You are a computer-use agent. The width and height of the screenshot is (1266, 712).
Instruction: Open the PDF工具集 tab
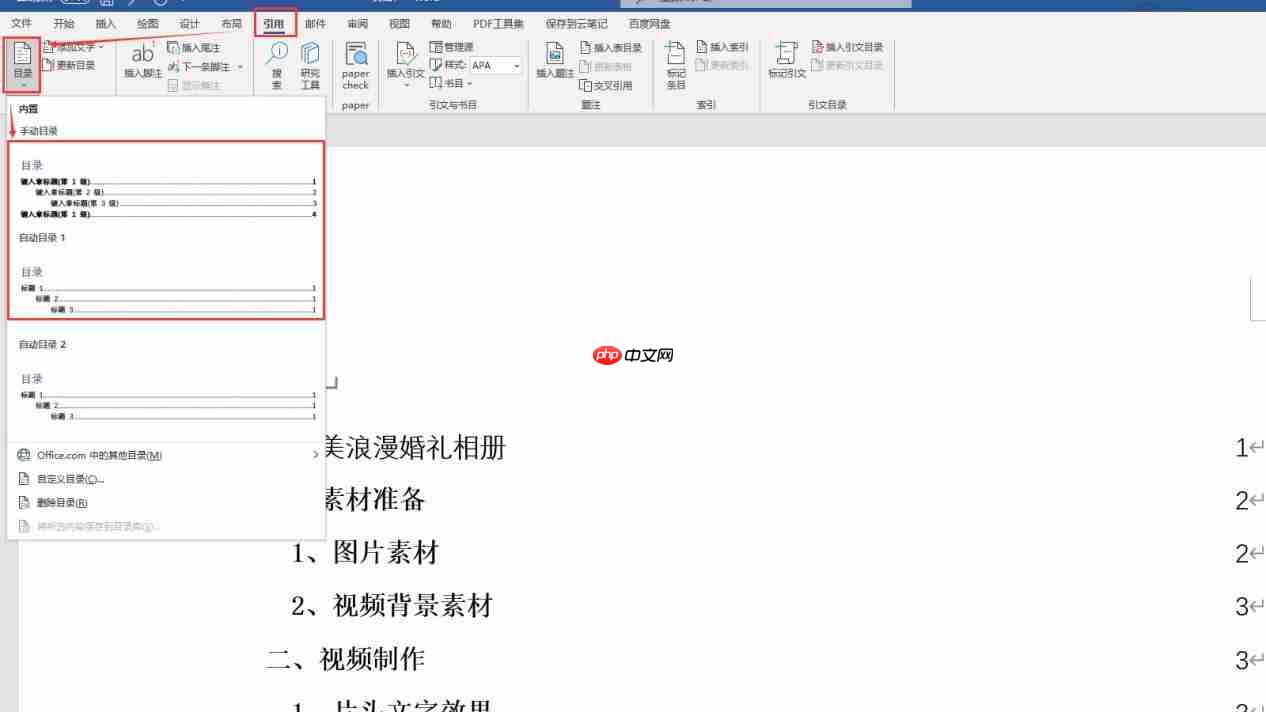pos(498,23)
